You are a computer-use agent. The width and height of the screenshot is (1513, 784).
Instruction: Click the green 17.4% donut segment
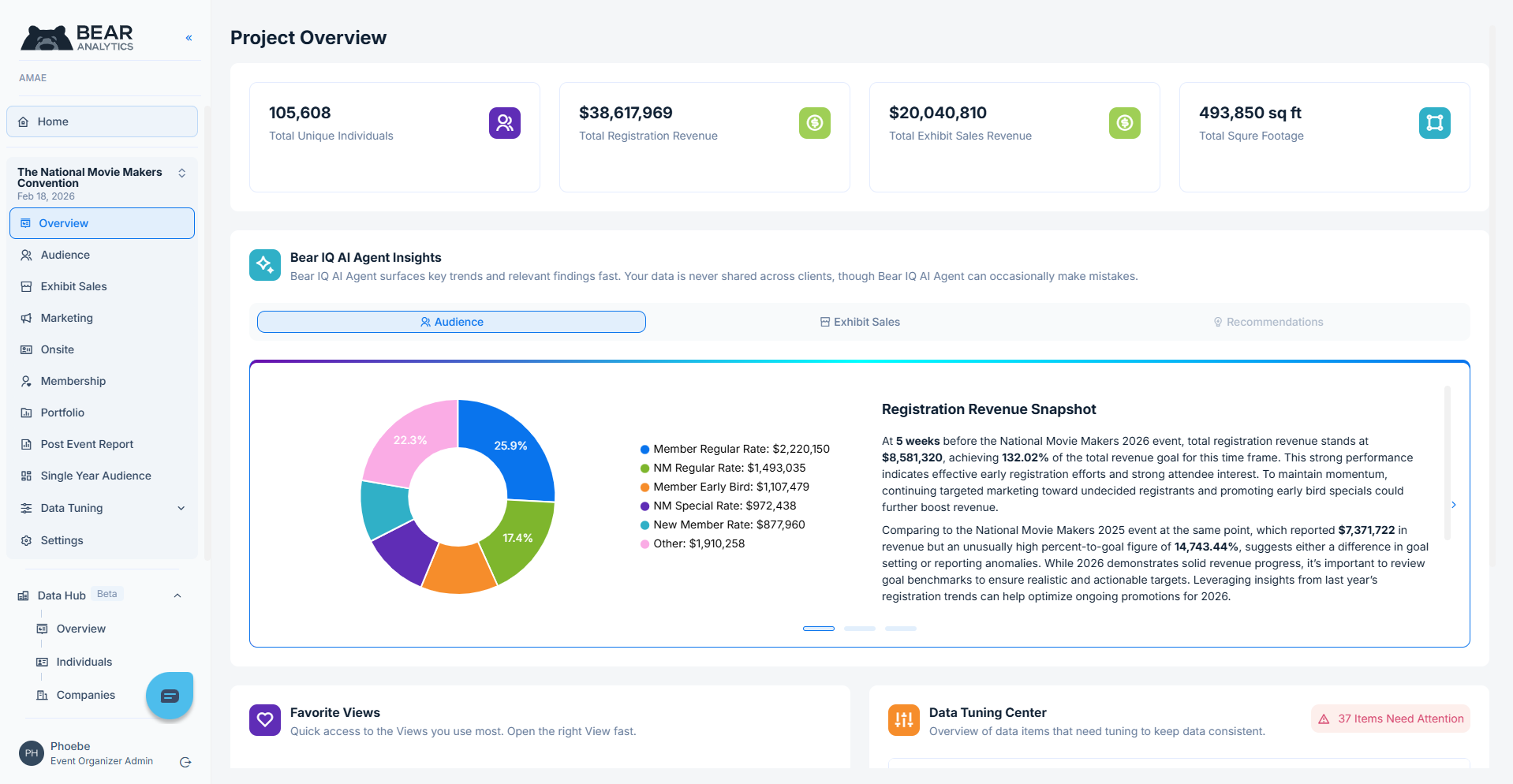tap(518, 538)
